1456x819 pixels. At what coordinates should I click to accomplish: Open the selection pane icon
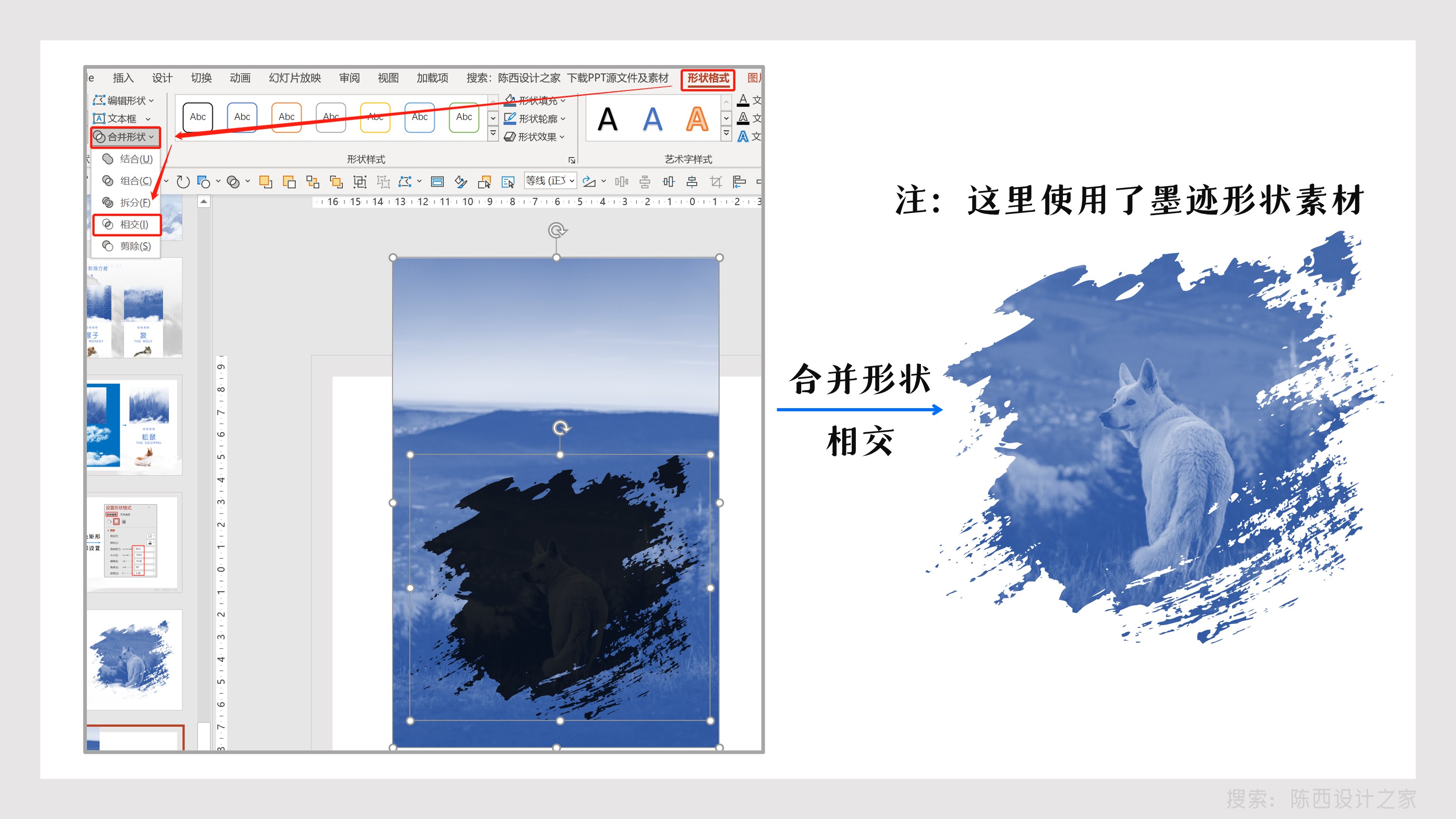point(508,182)
